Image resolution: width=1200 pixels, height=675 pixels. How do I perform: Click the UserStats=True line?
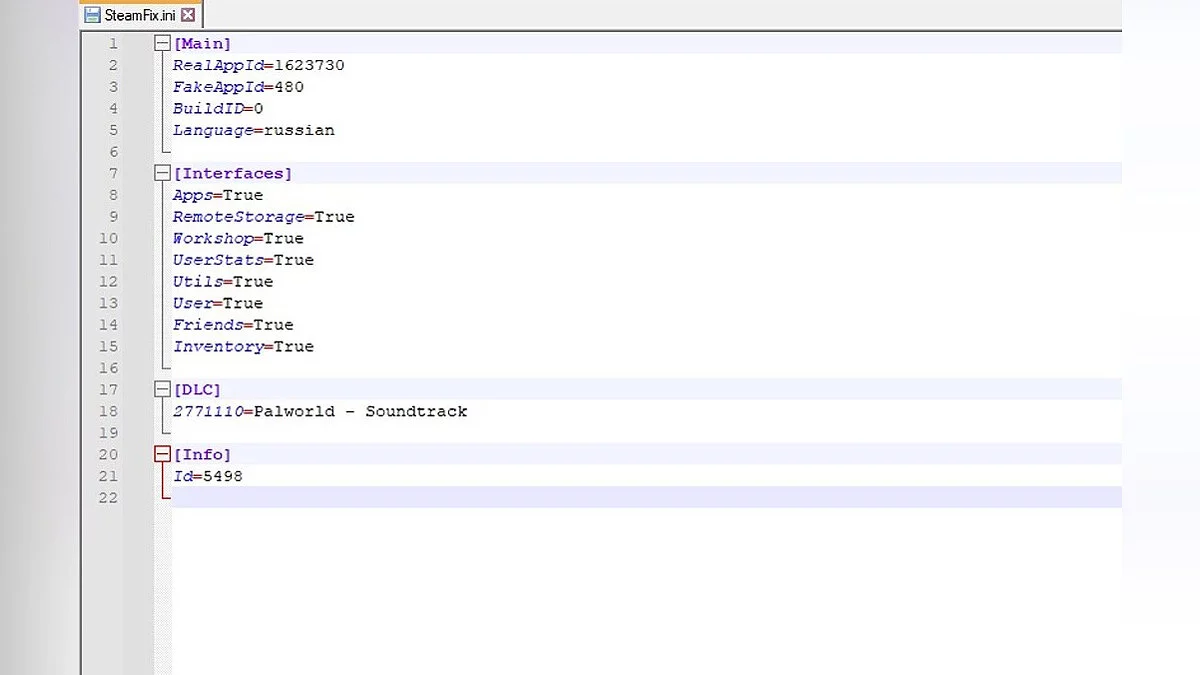coord(243,260)
